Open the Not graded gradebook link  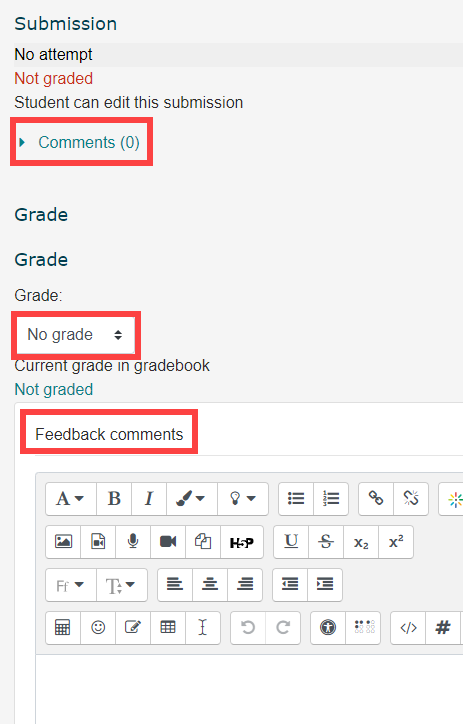pyautogui.click(x=54, y=389)
